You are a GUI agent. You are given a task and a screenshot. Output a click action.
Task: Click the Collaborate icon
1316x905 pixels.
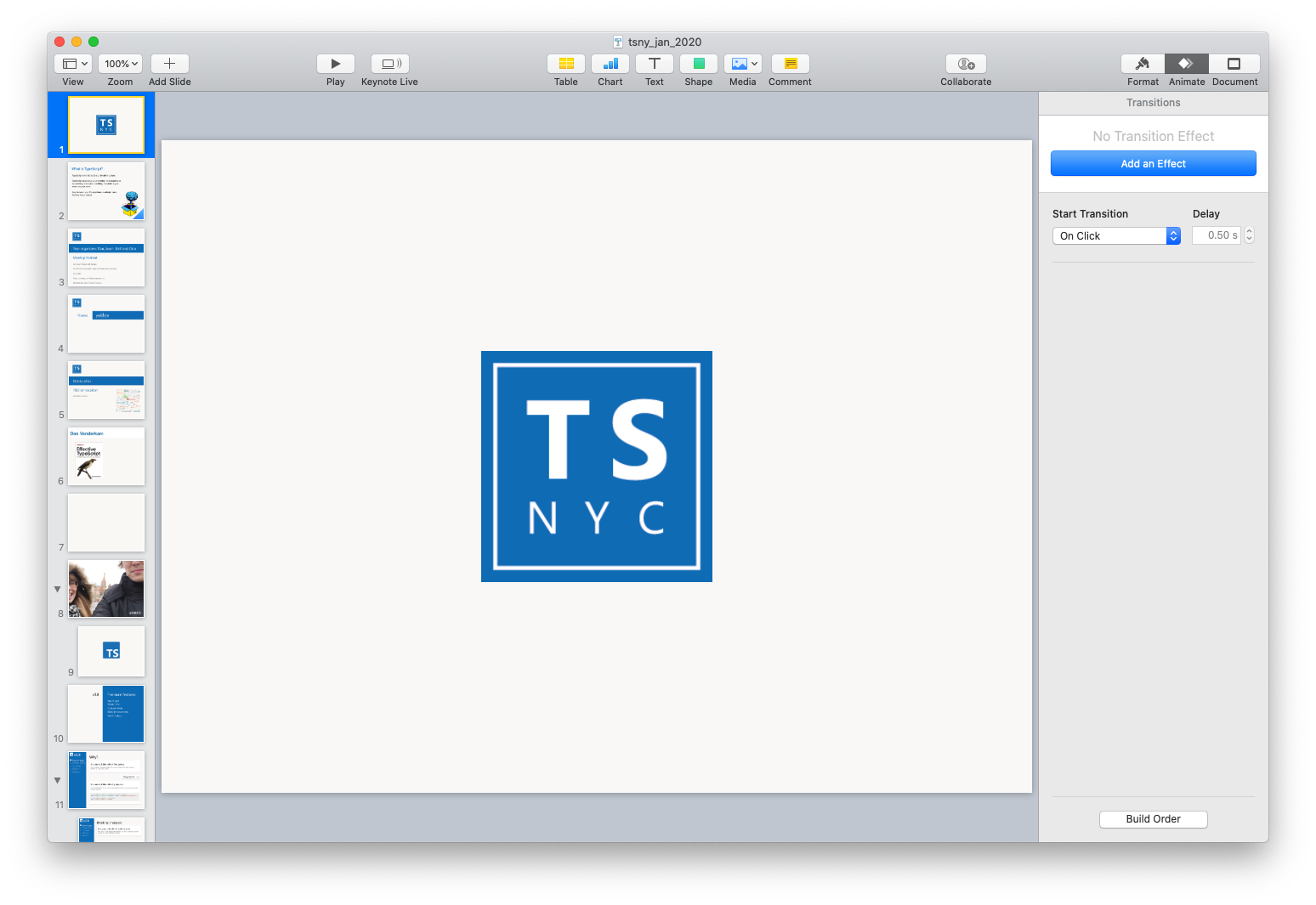(x=966, y=64)
